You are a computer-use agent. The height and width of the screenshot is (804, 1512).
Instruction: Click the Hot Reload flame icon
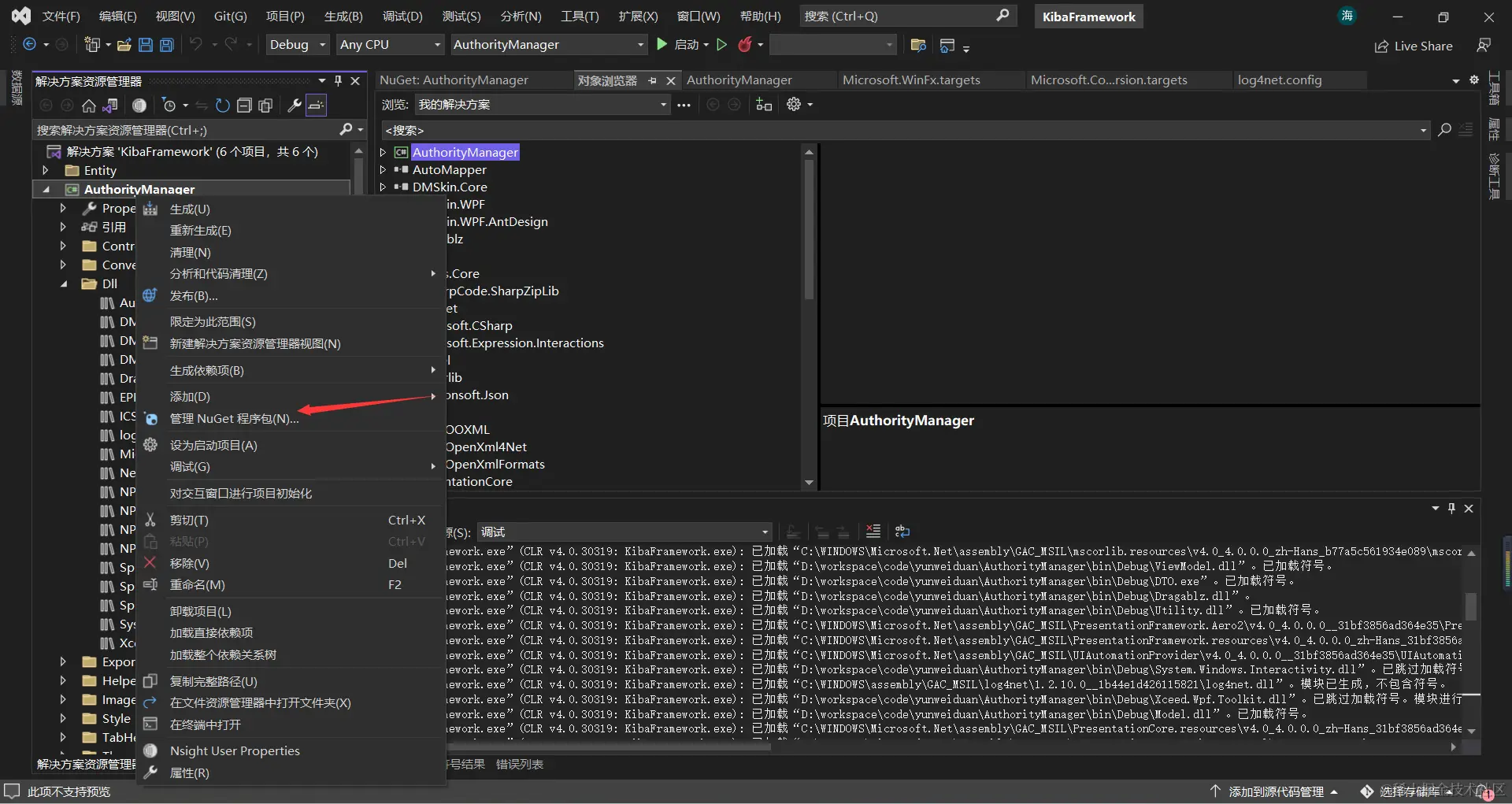point(744,45)
